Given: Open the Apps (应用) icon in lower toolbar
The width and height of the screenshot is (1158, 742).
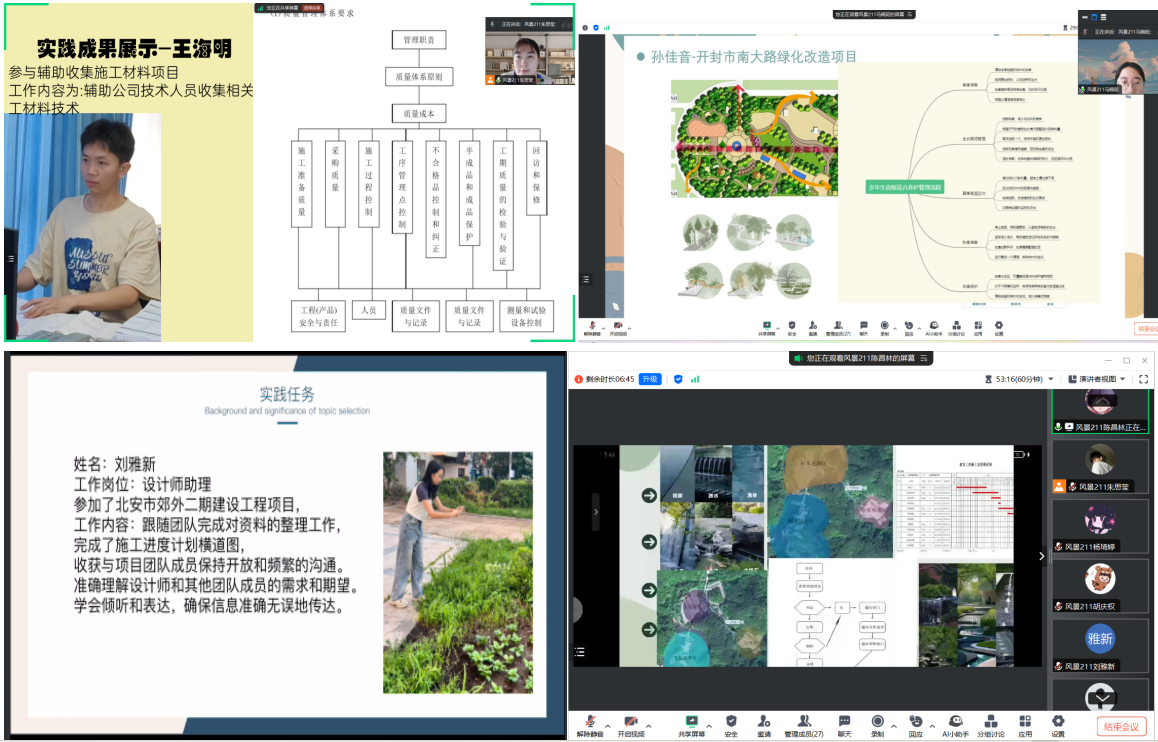Looking at the screenshot, I should click(x=1025, y=724).
